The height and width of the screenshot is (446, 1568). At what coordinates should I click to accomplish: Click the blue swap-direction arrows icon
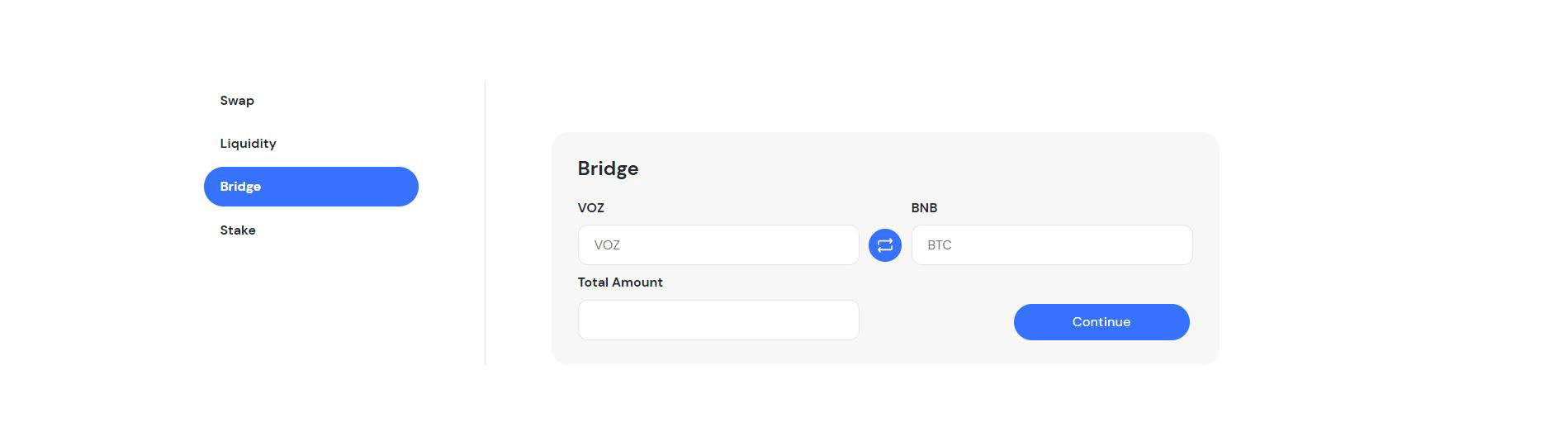(x=884, y=245)
